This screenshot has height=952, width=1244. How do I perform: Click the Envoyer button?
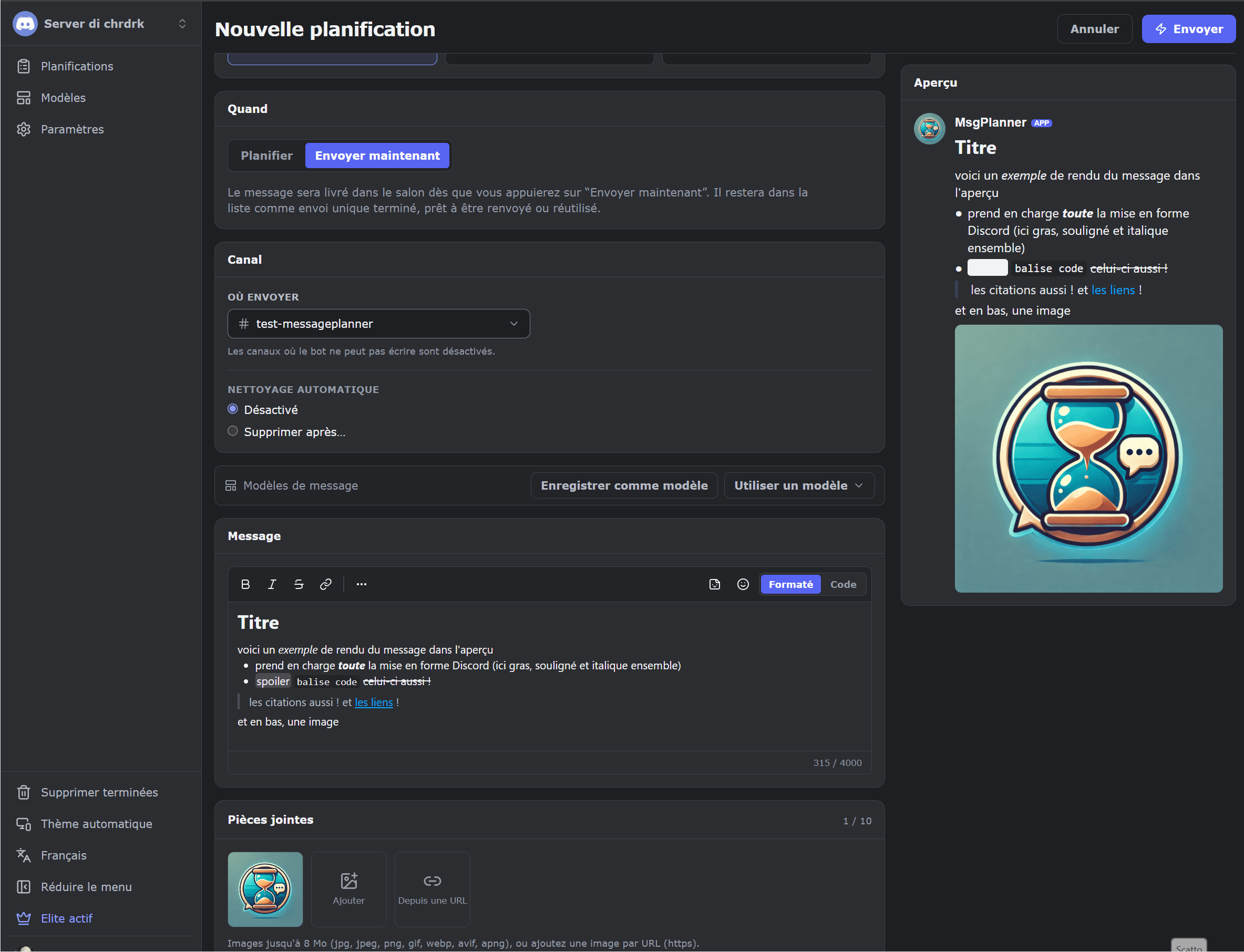(x=1188, y=29)
